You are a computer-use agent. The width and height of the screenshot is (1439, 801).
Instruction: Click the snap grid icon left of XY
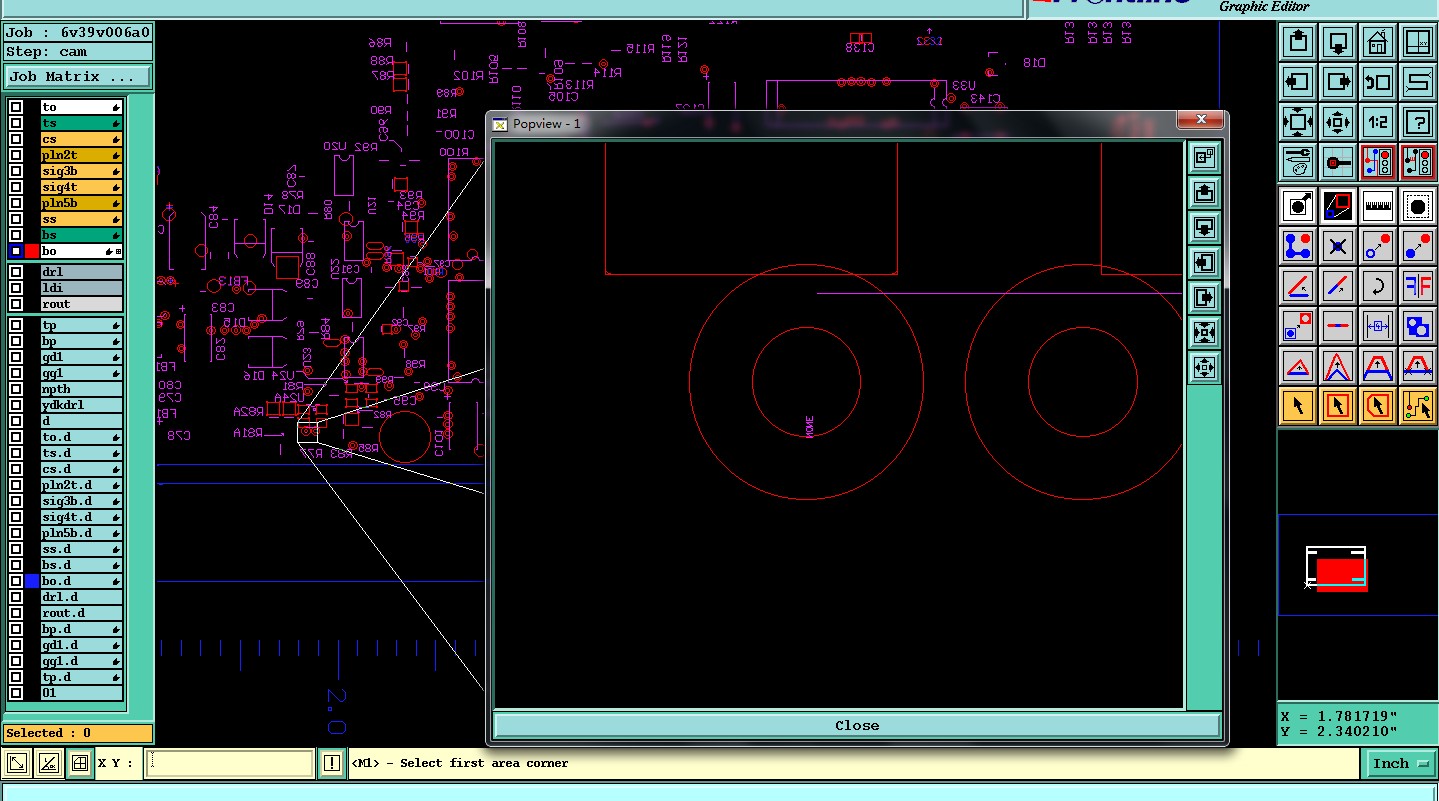[81, 764]
